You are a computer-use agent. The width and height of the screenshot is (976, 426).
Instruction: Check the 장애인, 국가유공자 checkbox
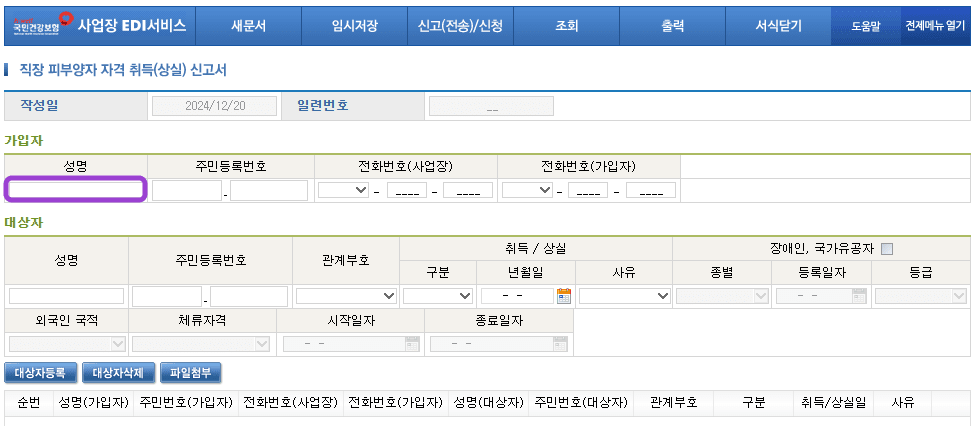pyautogui.click(x=887, y=249)
